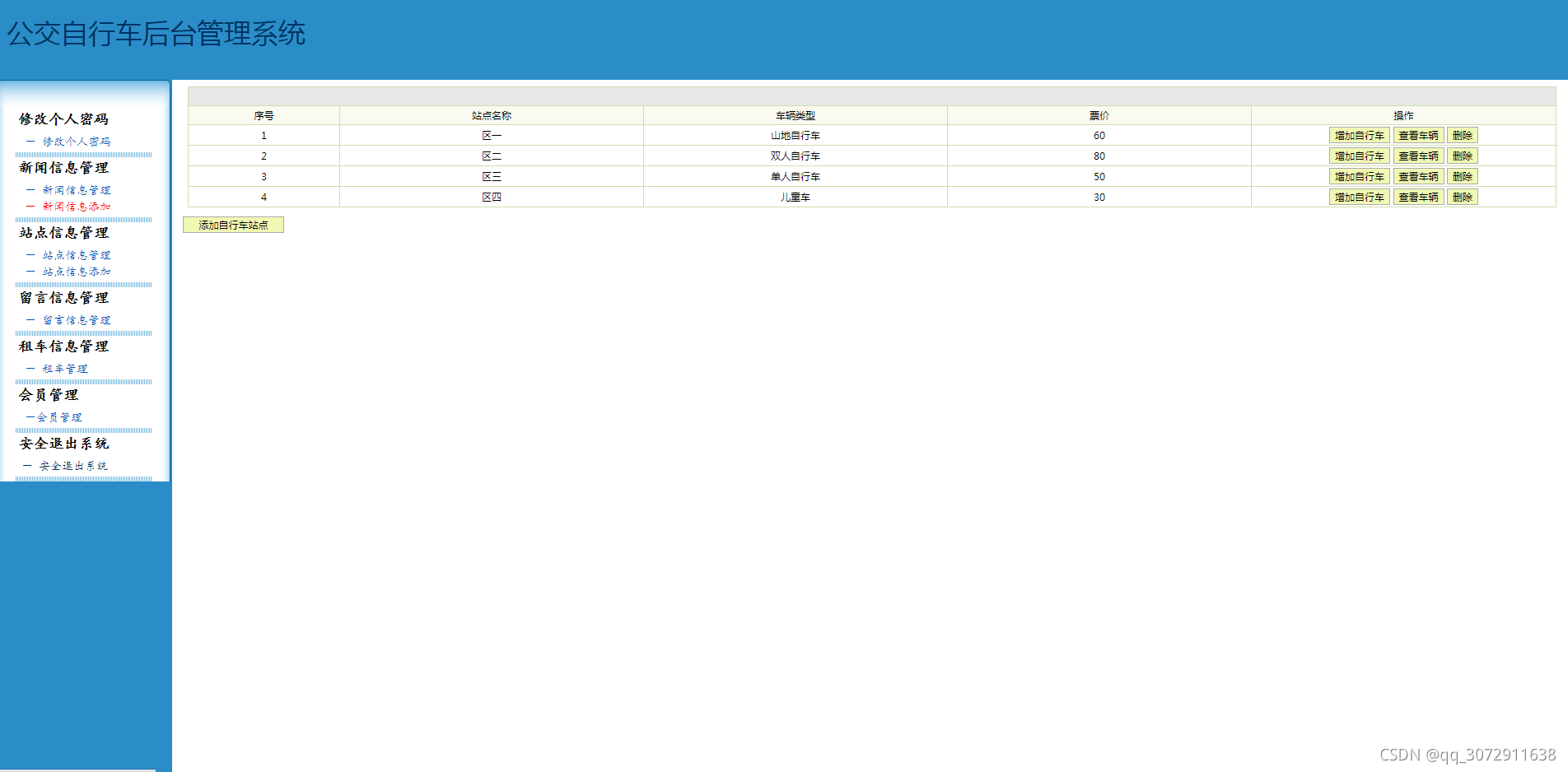This screenshot has width=1568, height=772.
Task: Open 修改个人密码 sidebar link
Action: (77, 142)
